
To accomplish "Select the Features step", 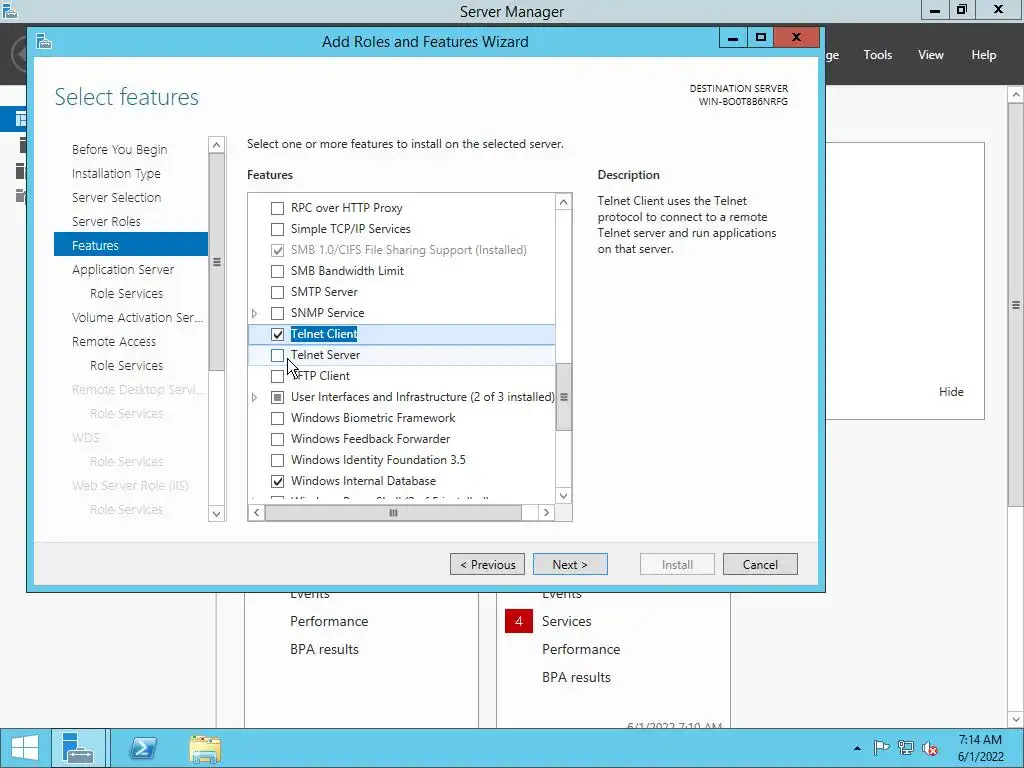I will [x=131, y=246].
